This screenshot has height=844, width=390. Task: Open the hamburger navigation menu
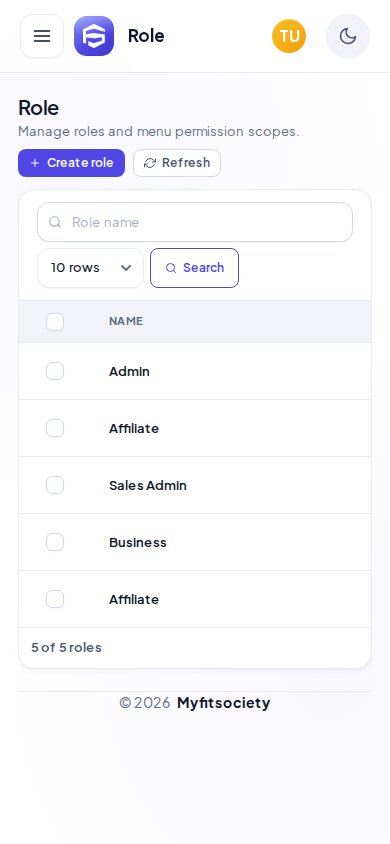click(42, 36)
